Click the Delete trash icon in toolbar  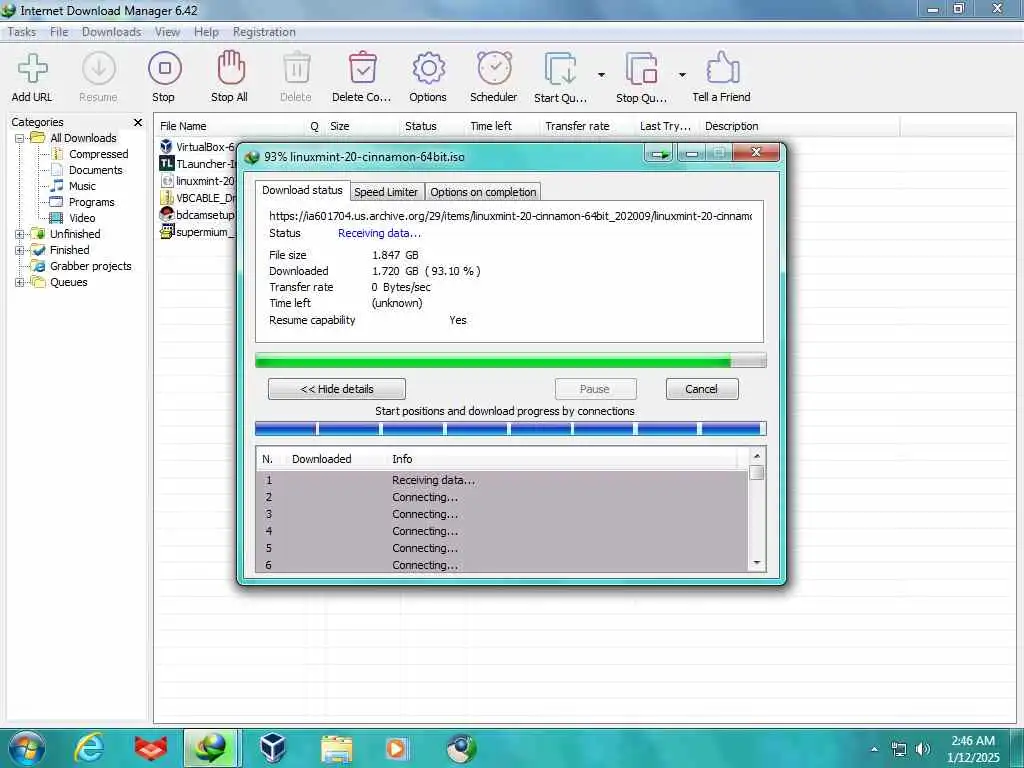pyautogui.click(x=296, y=69)
